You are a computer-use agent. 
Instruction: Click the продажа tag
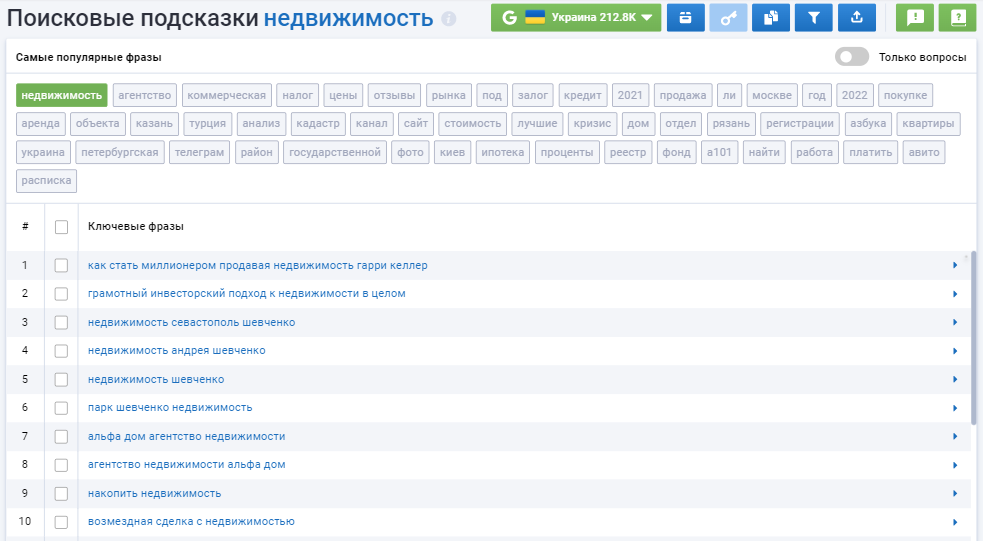tap(683, 95)
